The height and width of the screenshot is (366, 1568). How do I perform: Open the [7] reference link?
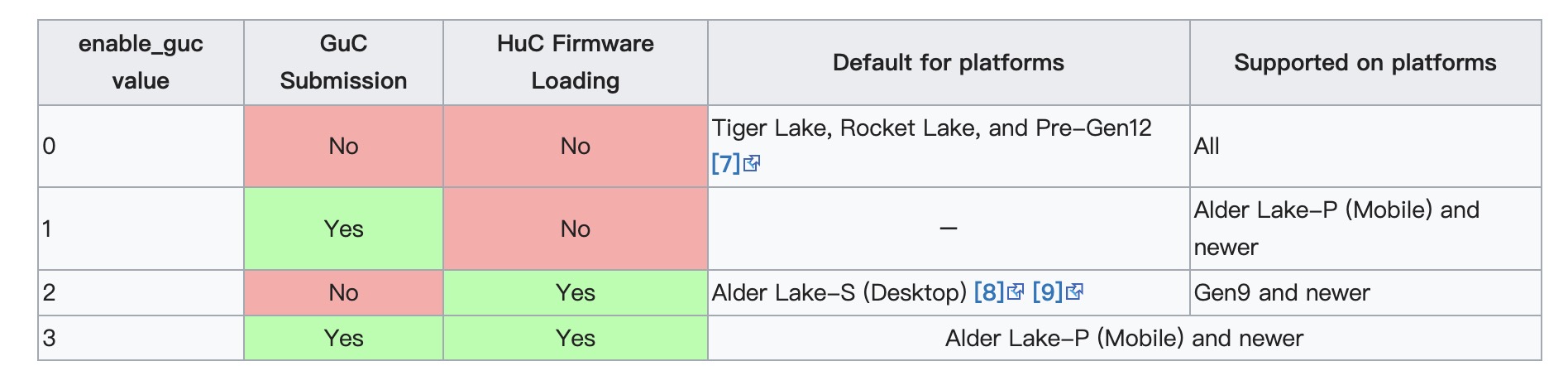pyautogui.click(x=724, y=164)
